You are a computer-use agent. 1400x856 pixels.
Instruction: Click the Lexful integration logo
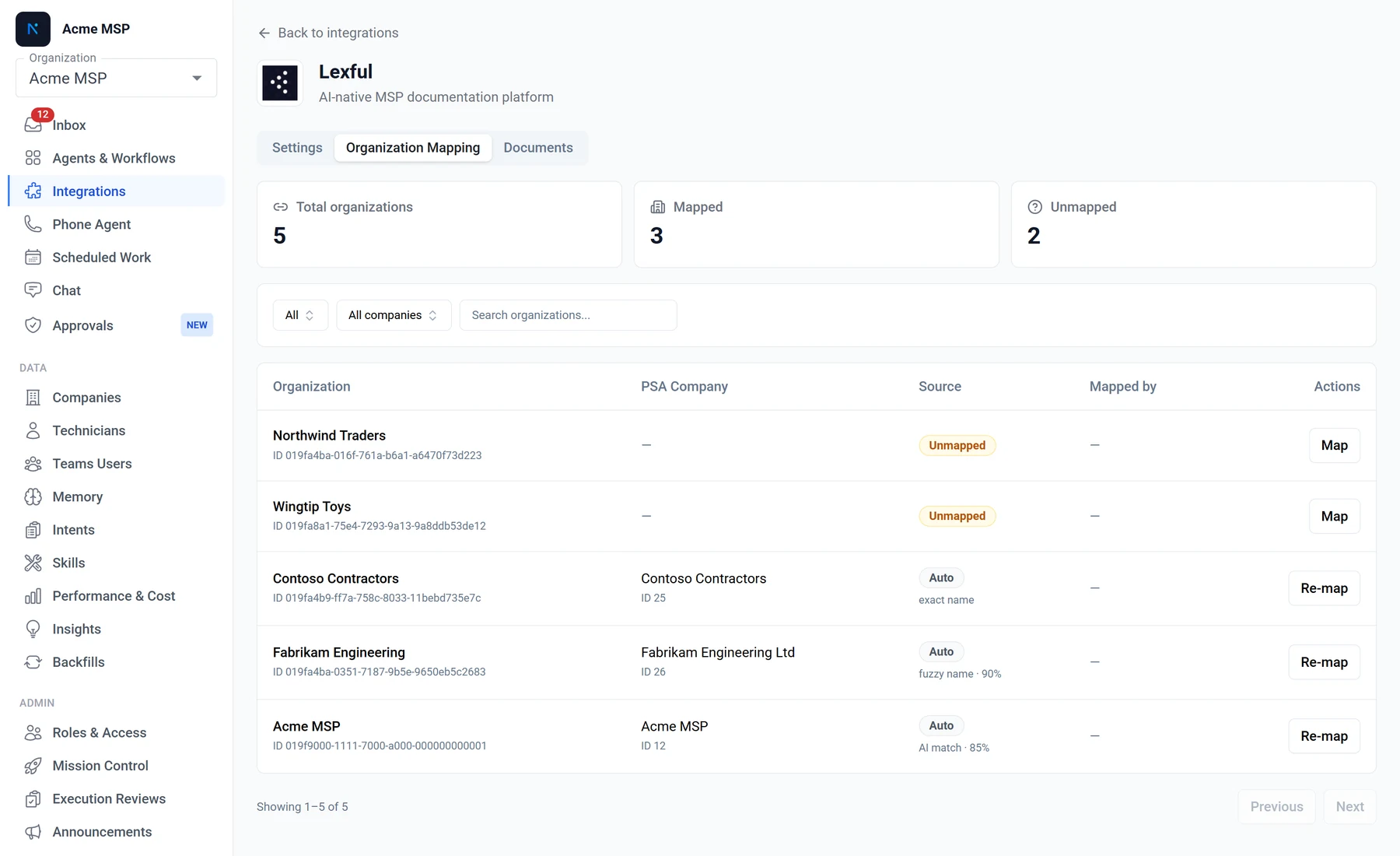(280, 82)
